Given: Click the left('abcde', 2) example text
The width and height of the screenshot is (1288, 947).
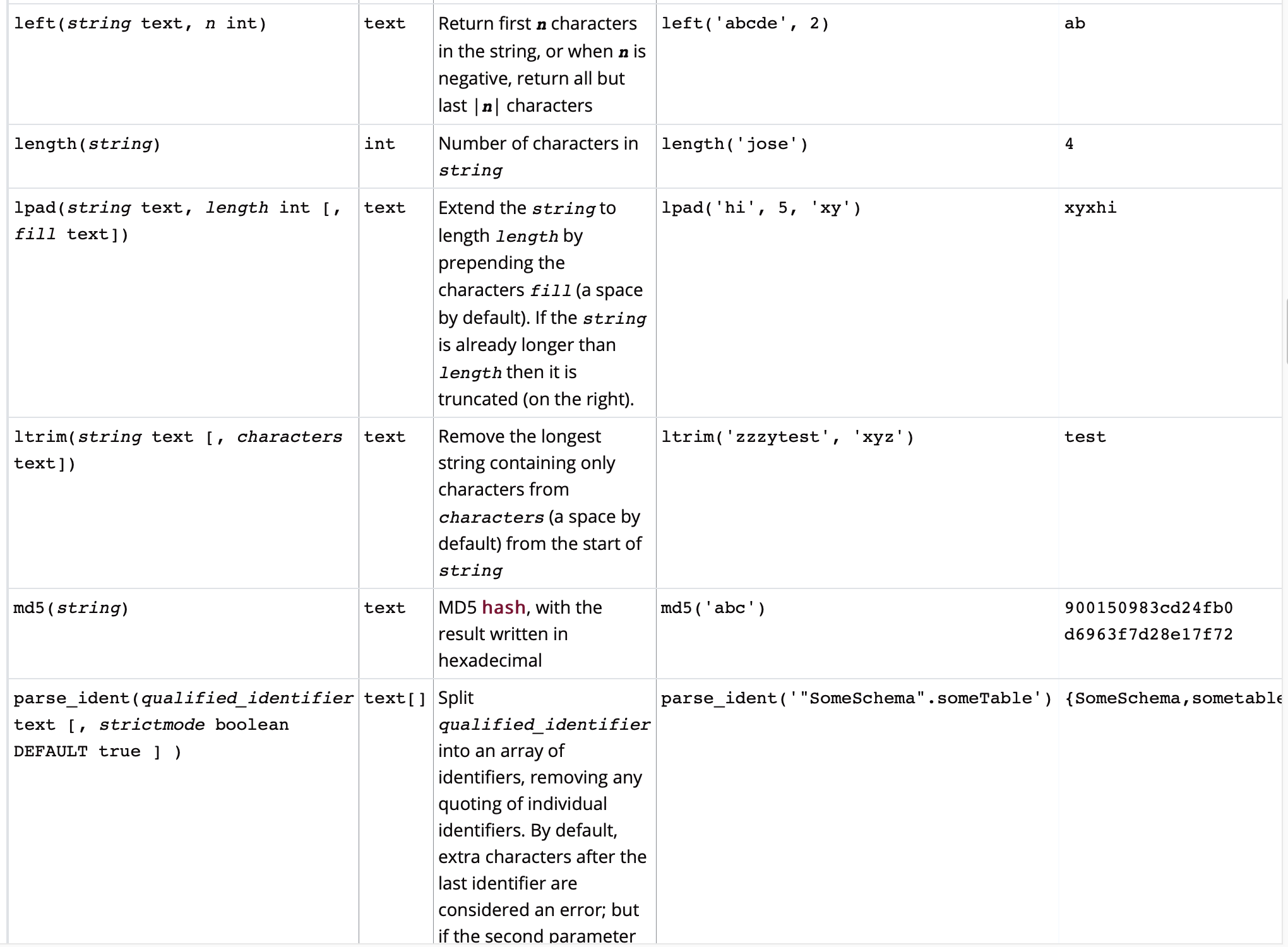Looking at the screenshot, I should (x=745, y=24).
